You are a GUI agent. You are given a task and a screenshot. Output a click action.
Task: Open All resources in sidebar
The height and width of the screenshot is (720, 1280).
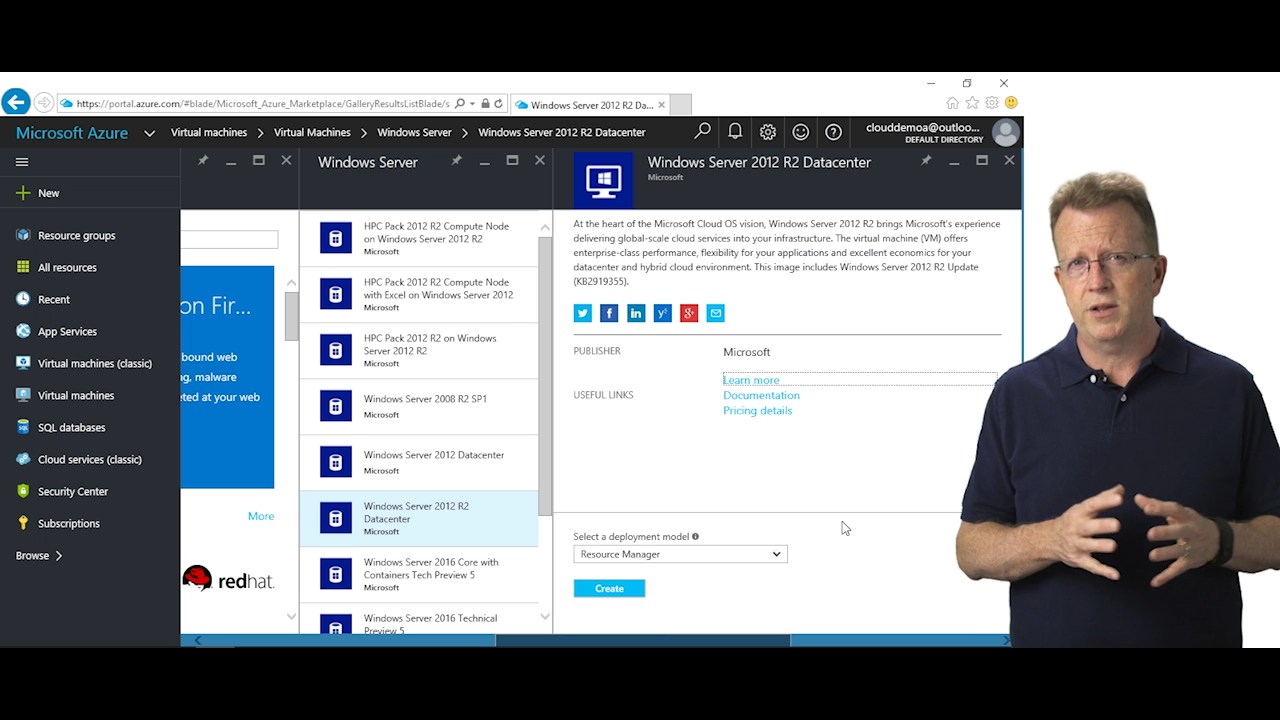click(57, 267)
